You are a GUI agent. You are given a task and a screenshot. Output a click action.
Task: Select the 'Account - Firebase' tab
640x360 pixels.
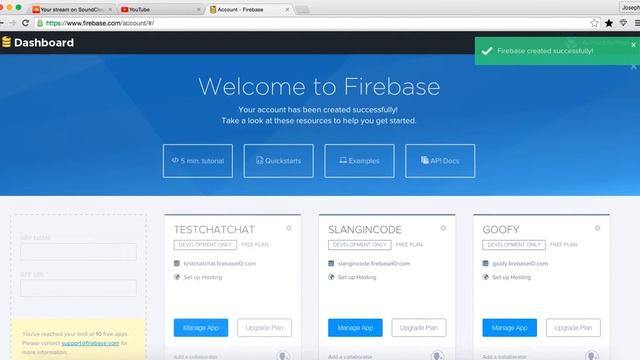click(249, 9)
